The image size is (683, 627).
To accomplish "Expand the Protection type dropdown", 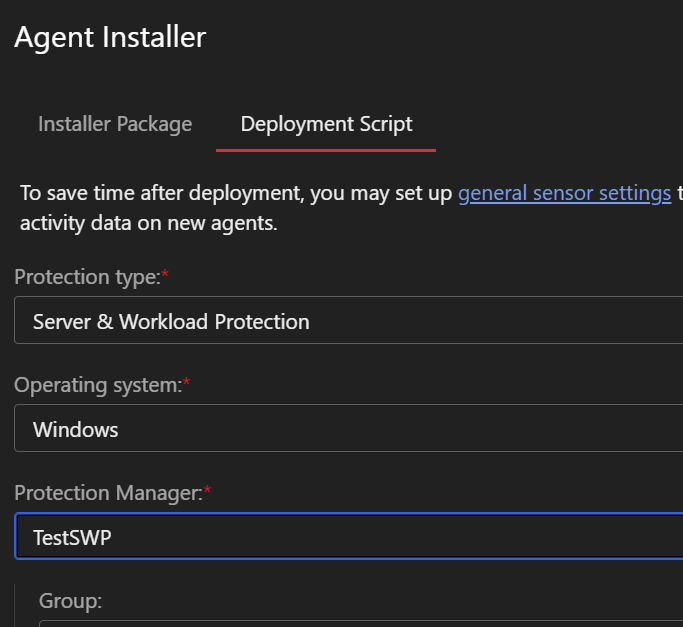I will [x=350, y=321].
